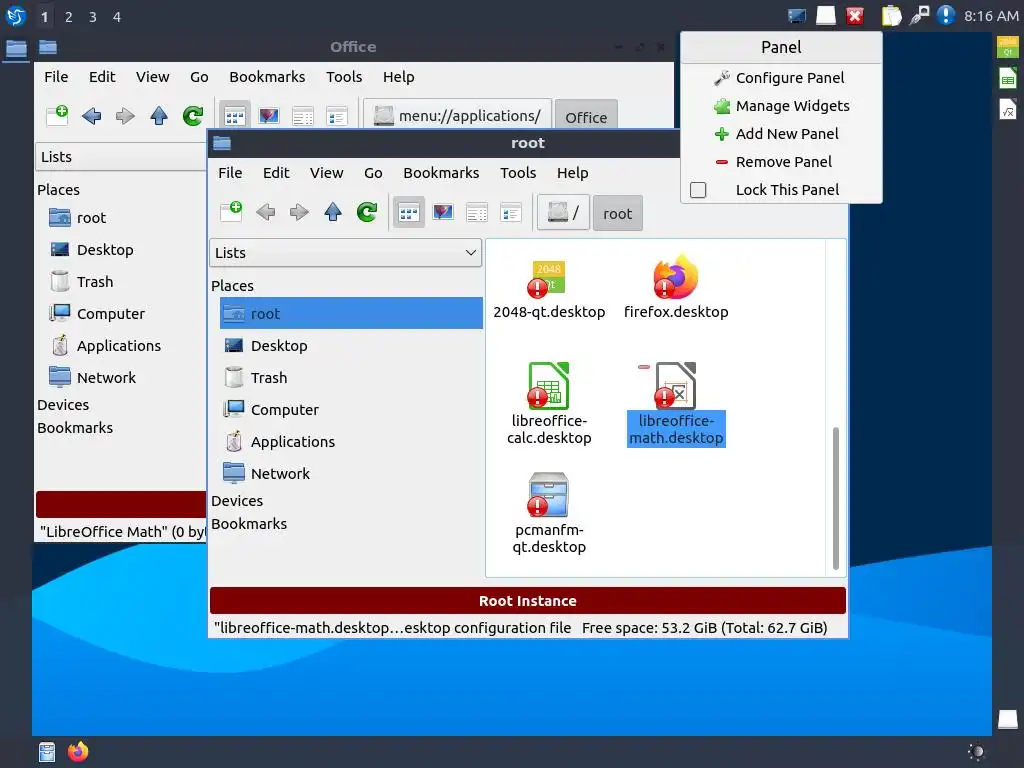1024x768 pixels.
Task: Click the filesystem root / path button
Action: click(x=563, y=213)
